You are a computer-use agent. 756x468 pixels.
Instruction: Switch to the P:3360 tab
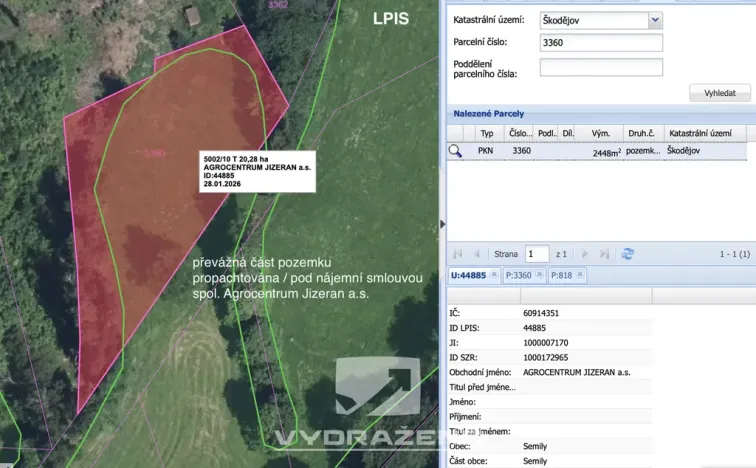(518, 275)
